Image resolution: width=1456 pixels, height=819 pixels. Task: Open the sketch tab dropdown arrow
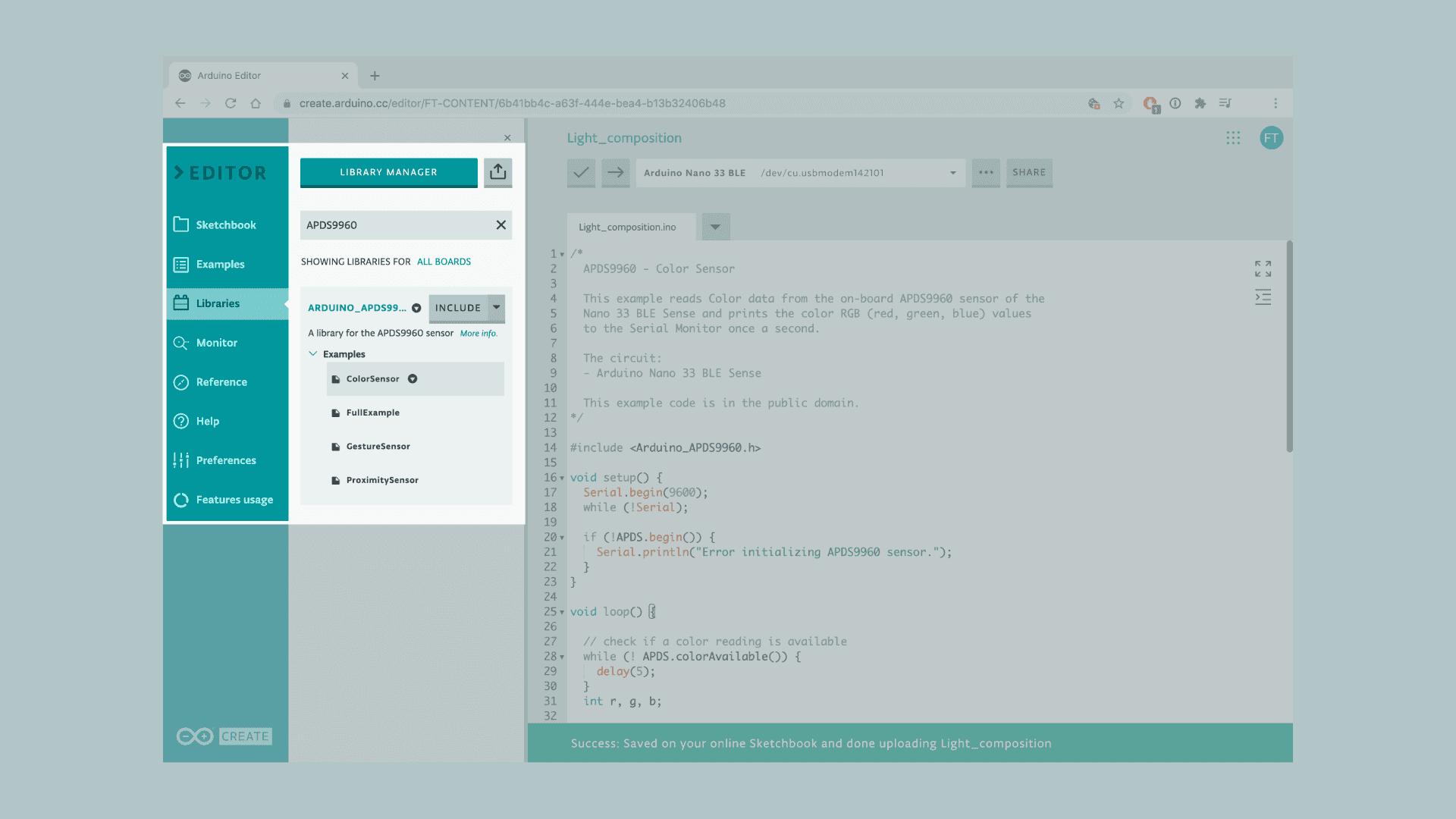click(715, 227)
